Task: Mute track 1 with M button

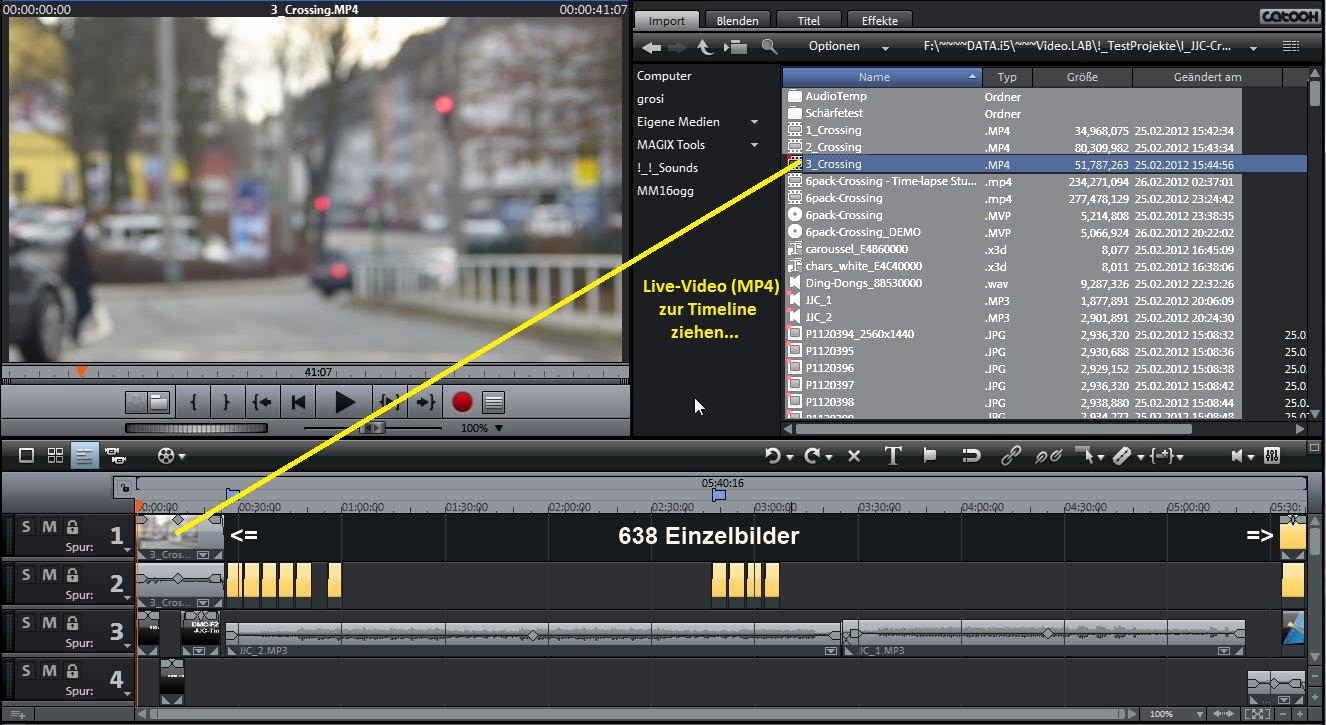Action: tap(49, 527)
